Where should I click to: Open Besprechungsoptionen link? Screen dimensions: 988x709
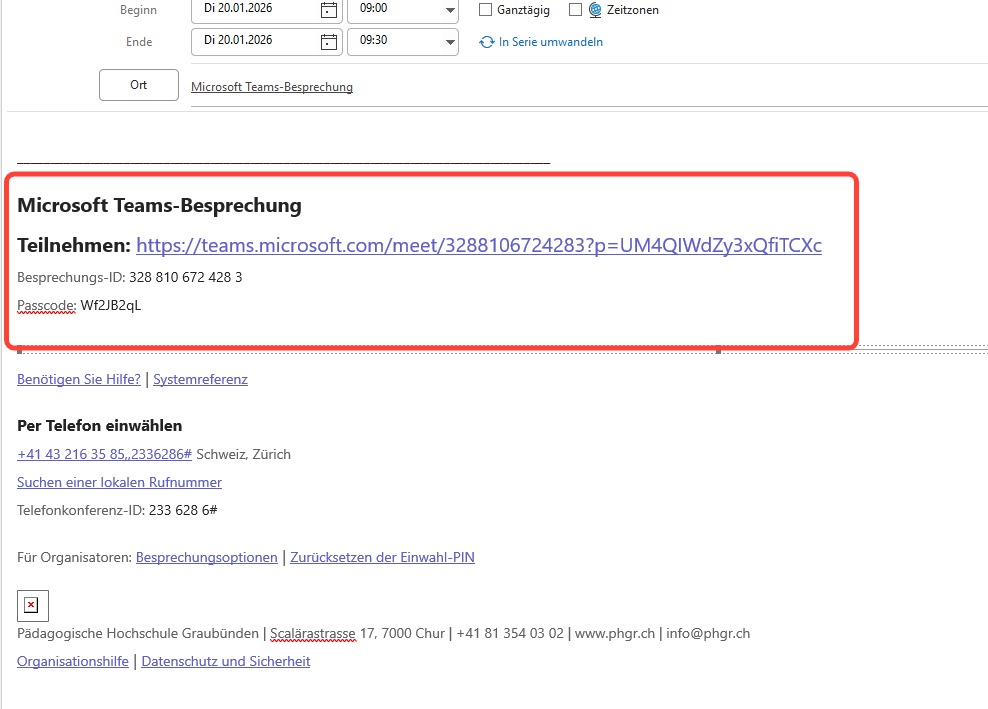point(207,557)
